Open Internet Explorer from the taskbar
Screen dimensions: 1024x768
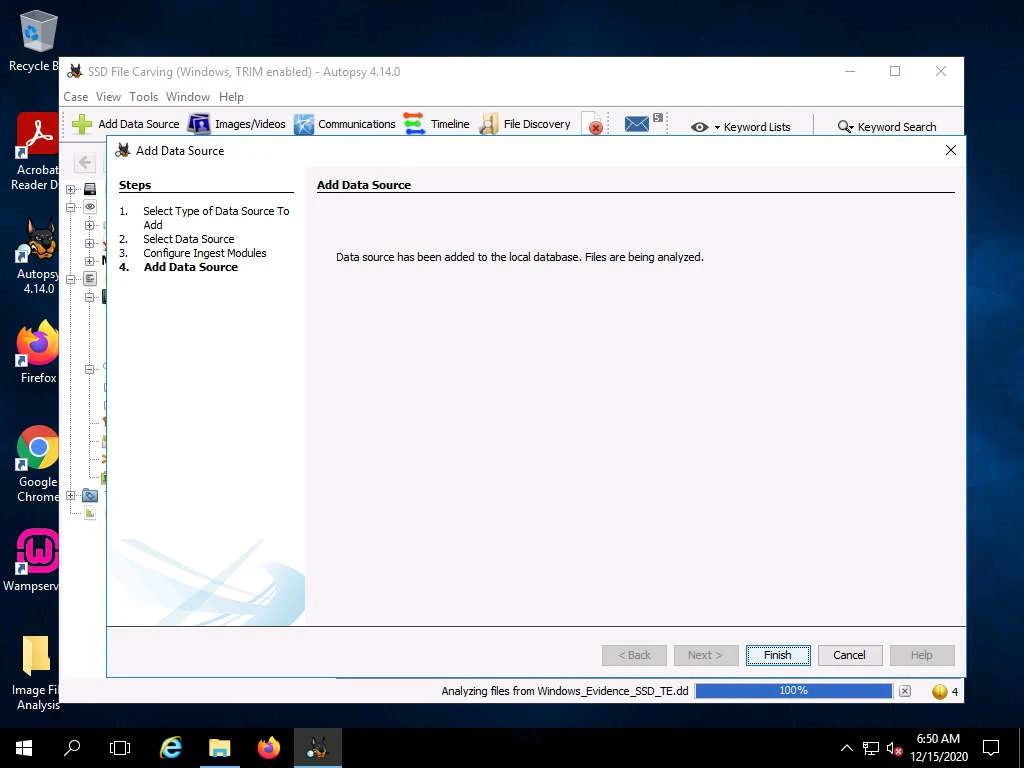pyautogui.click(x=171, y=748)
